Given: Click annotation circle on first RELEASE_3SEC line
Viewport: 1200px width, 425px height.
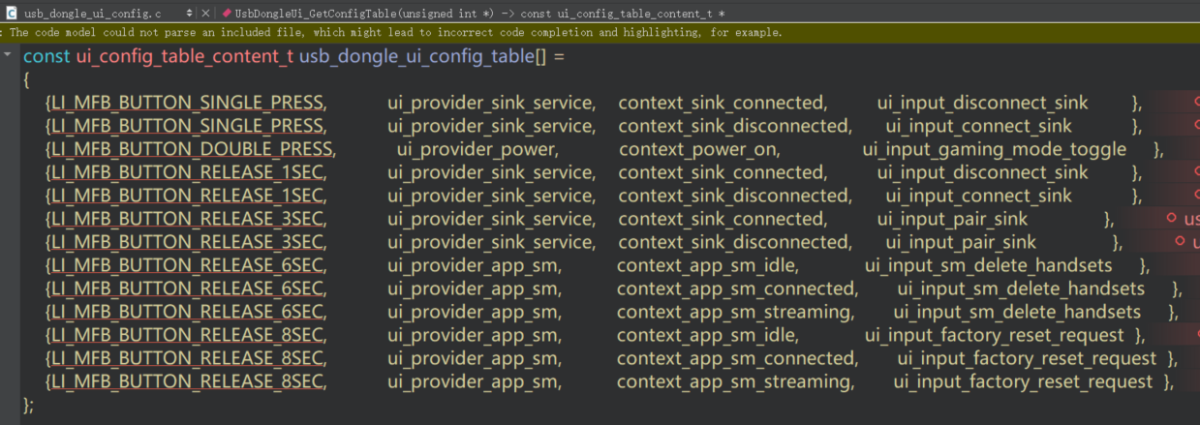Looking at the screenshot, I should tap(1171, 218).
